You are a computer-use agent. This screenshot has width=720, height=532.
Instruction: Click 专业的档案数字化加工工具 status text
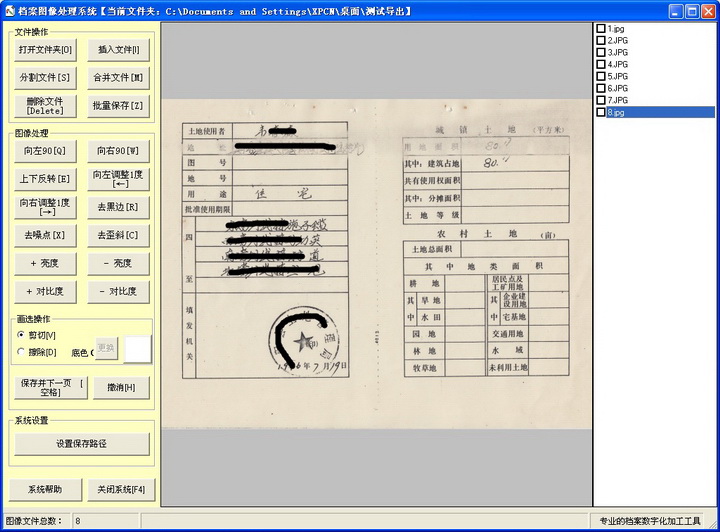point(650,521)
